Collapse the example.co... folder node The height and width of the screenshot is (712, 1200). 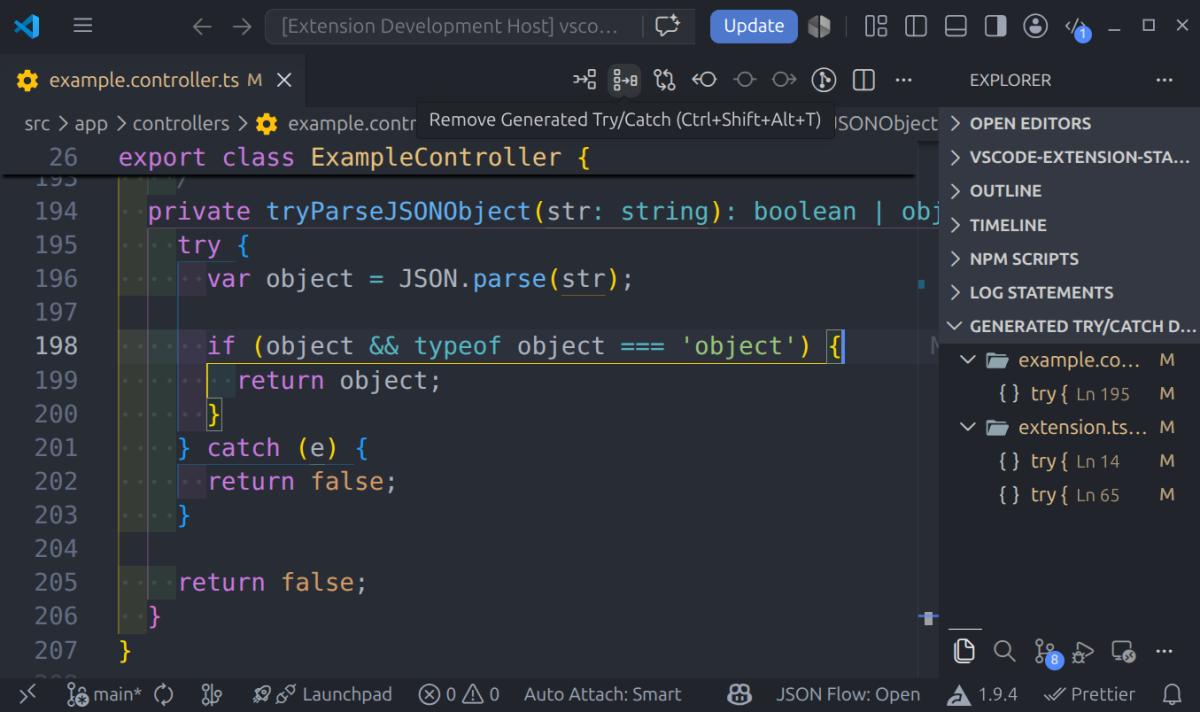tap(1069, 360)
